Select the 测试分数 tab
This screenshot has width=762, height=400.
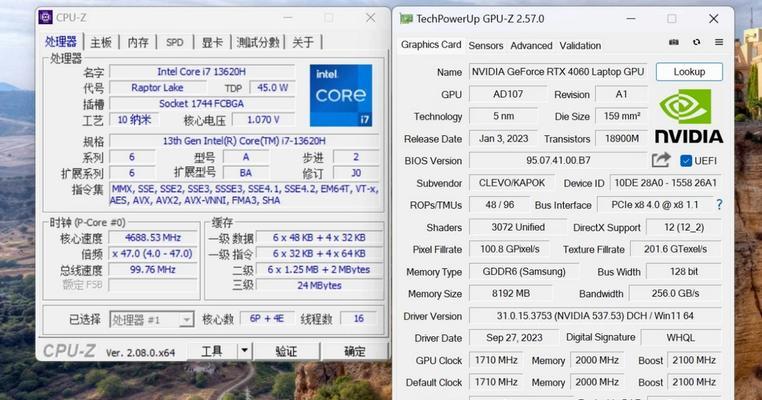click(x=258, y=42)
